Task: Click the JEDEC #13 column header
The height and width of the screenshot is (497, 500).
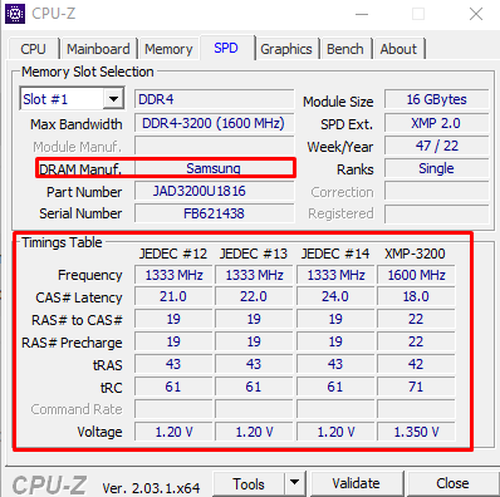Action: click(254, 254)
